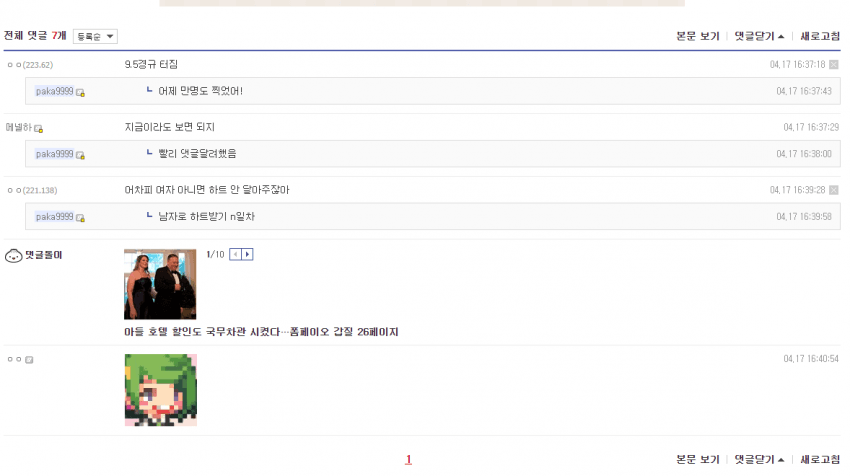
Task: Click nickname ㅇㅇ(223.62)
Action: 30,65
